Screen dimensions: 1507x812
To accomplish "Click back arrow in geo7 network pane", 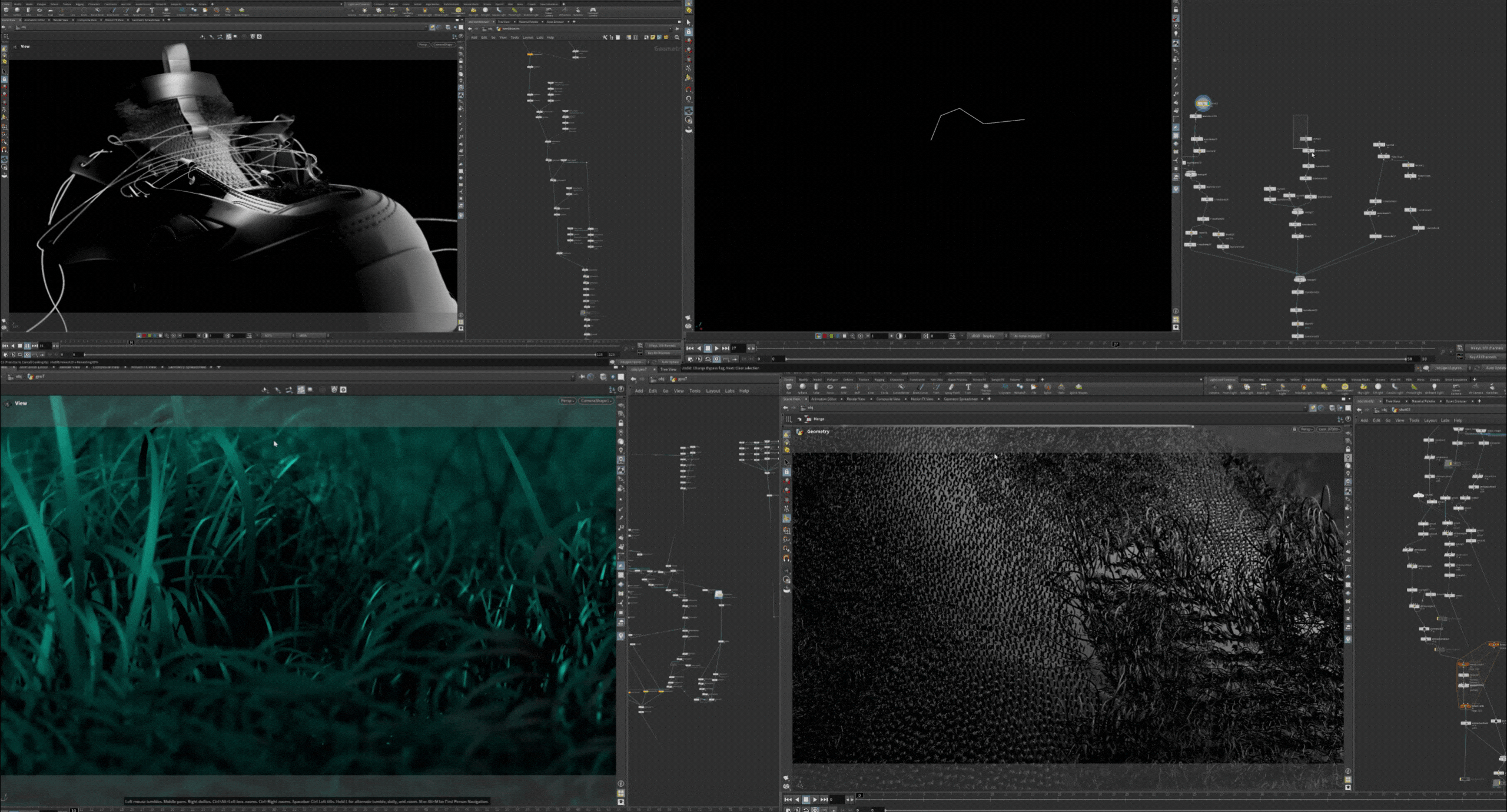I will point(633,379).
